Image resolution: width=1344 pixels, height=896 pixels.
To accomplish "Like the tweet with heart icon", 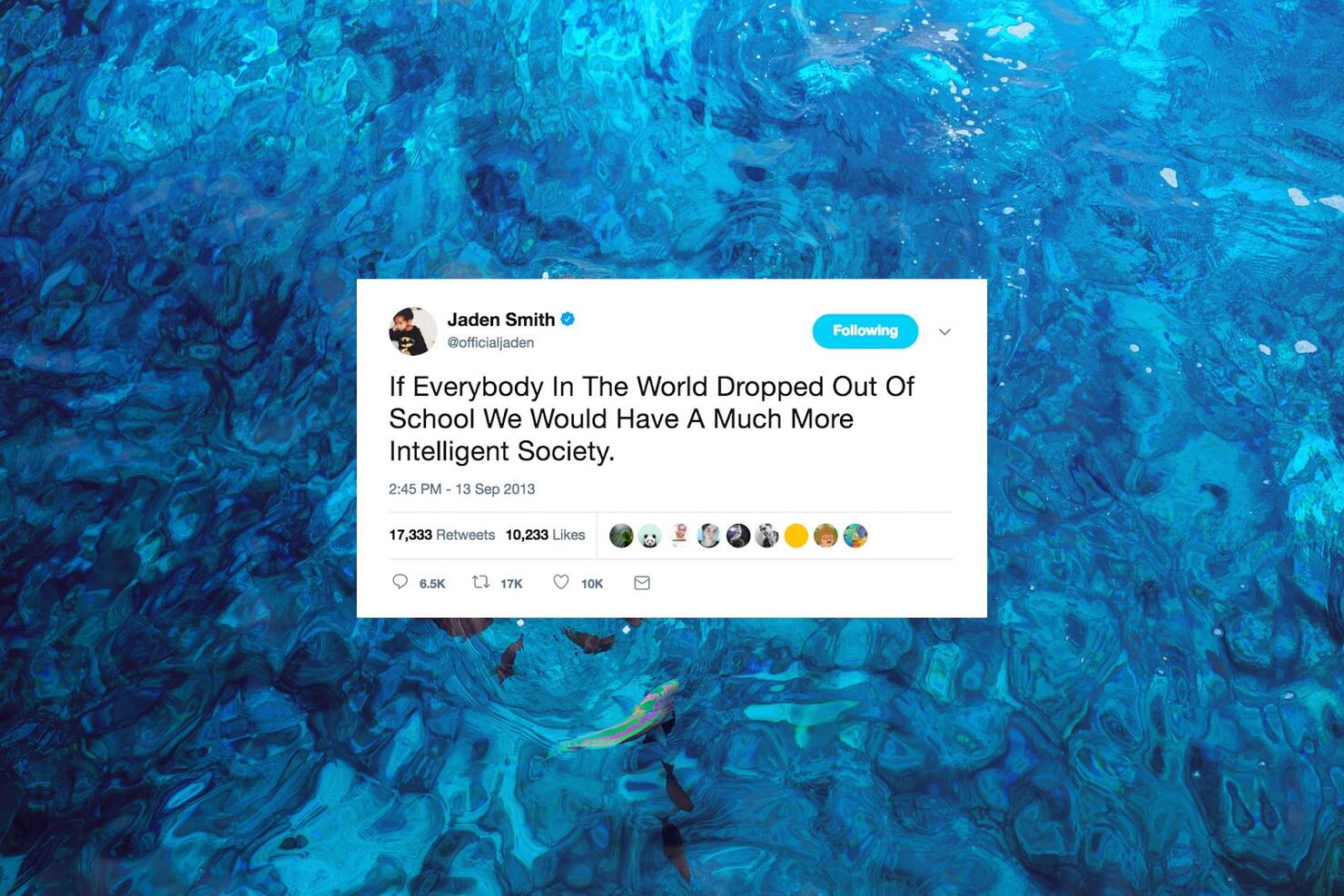I will pyautogui.click(x=561, y=582).
